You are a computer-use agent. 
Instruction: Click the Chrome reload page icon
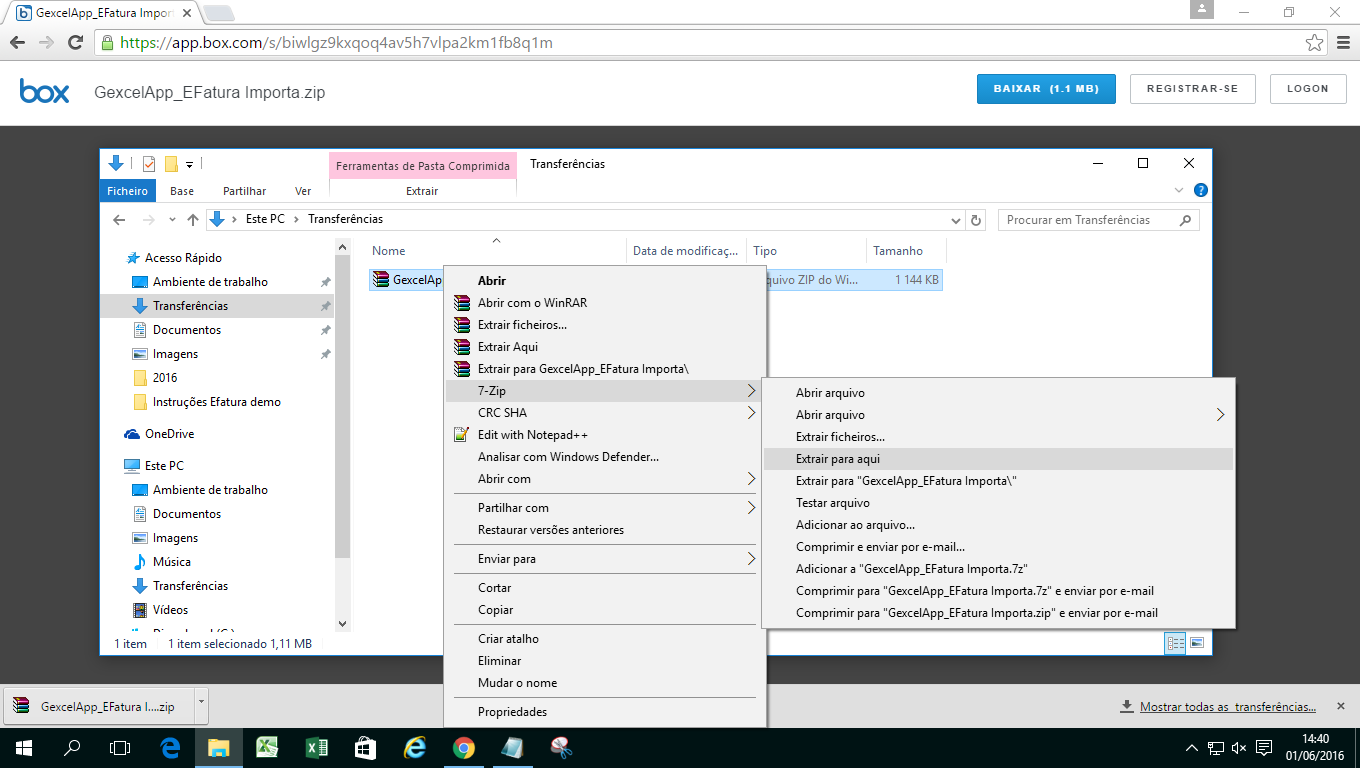74,43
